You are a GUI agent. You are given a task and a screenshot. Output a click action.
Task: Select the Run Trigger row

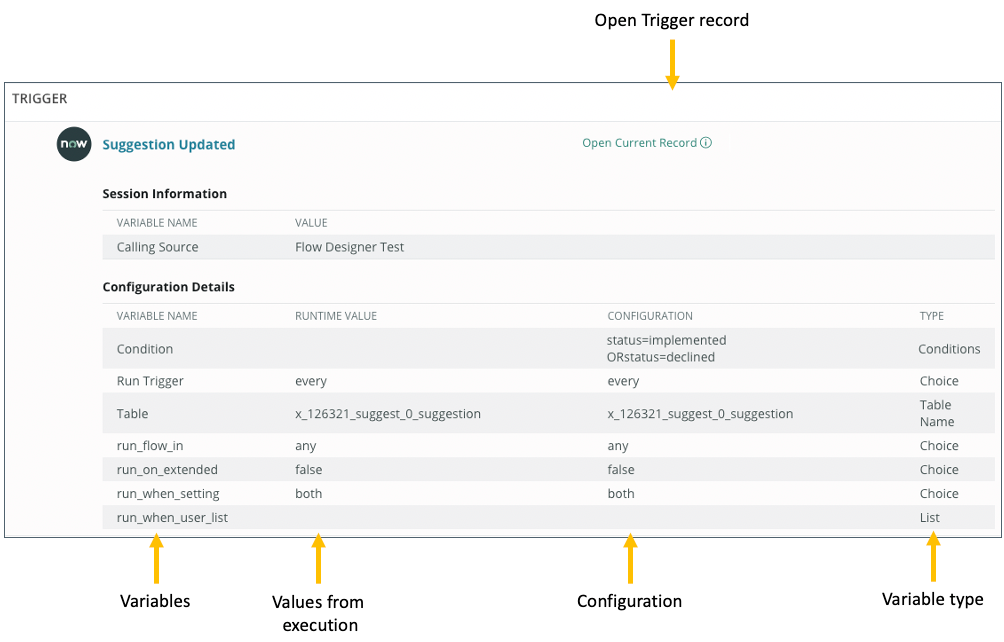[x=143, y=381]
